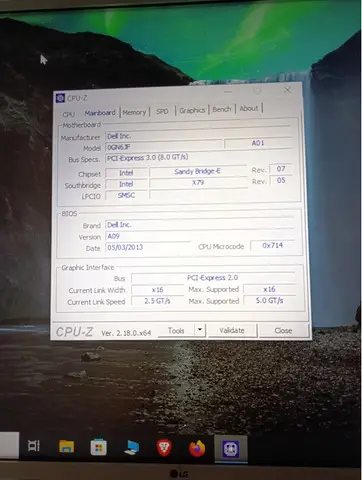Select the Mainboard tab

[100, 113]
